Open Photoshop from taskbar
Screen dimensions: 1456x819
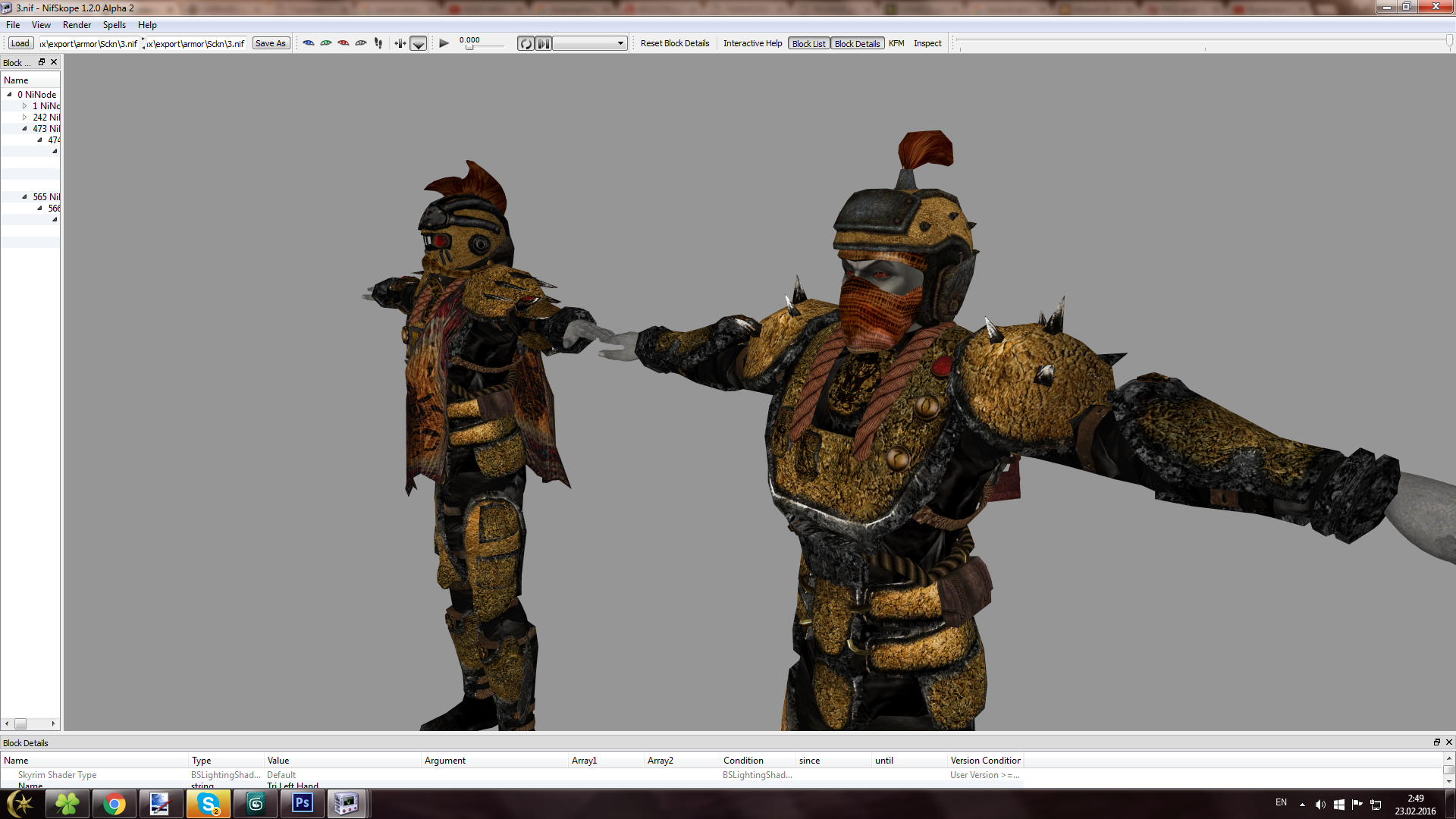coord(302,804)
